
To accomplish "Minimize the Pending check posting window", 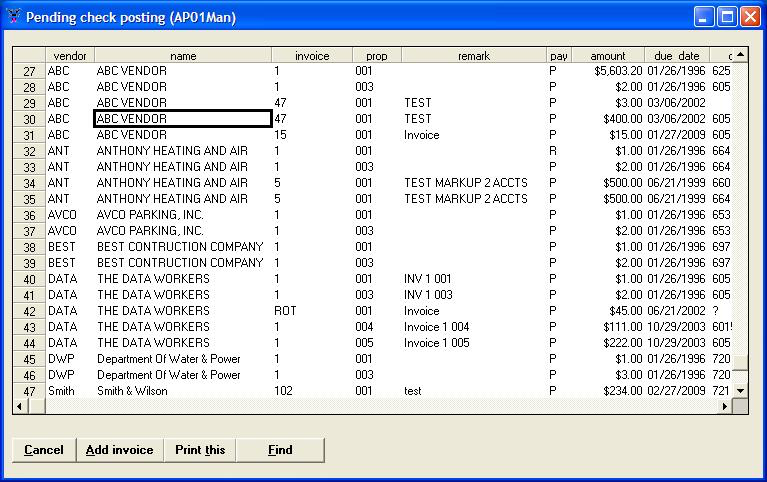I will pyautogui.click(x=704, y=17).
